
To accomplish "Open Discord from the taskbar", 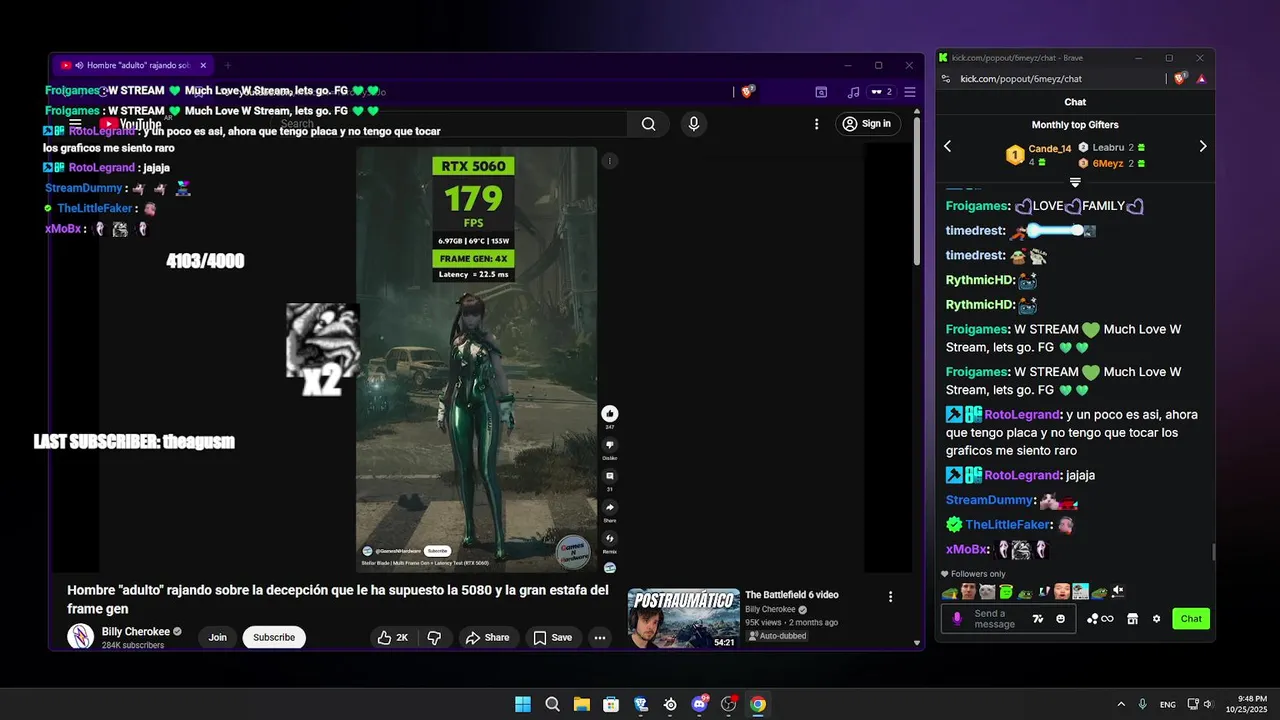I will pyautogui.click(x=699, y=704).
